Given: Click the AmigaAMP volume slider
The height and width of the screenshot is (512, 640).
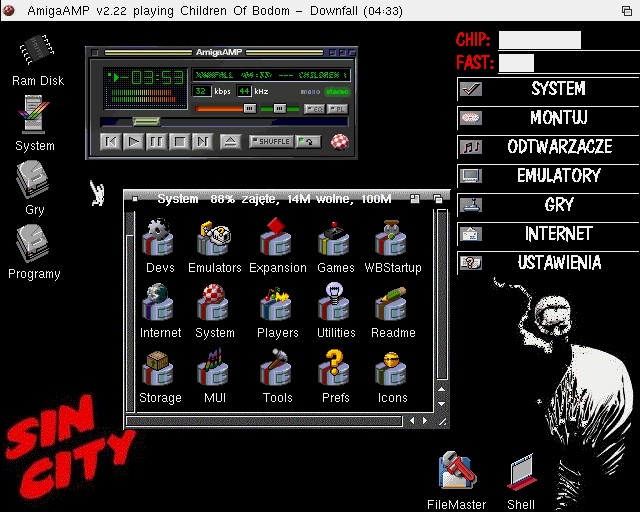Looking at the screenshot, I should [x=226, y=109].
